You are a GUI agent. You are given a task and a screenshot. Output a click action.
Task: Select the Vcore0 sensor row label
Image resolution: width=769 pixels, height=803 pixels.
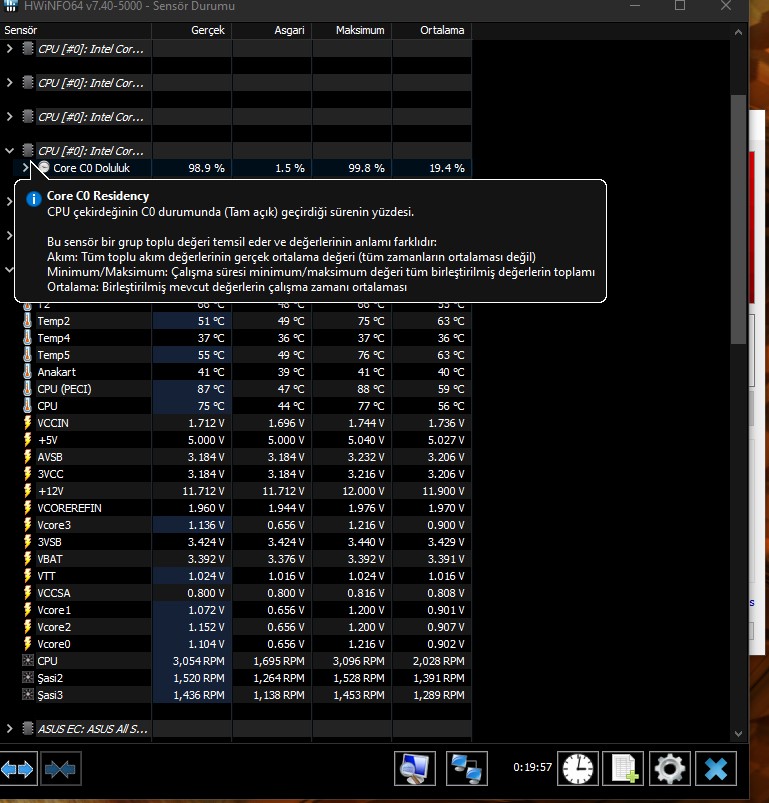[x=54, y=644]
